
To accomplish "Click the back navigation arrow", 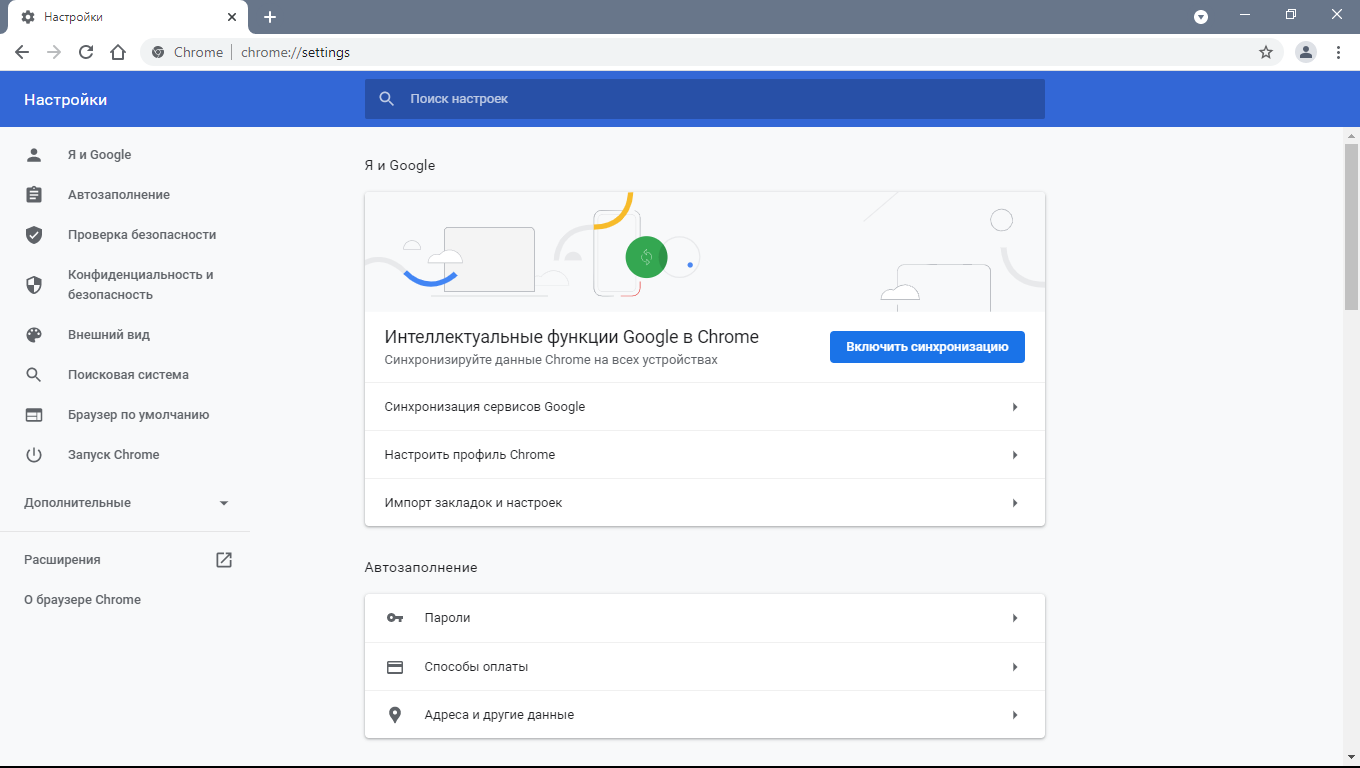I will [22, 52].
